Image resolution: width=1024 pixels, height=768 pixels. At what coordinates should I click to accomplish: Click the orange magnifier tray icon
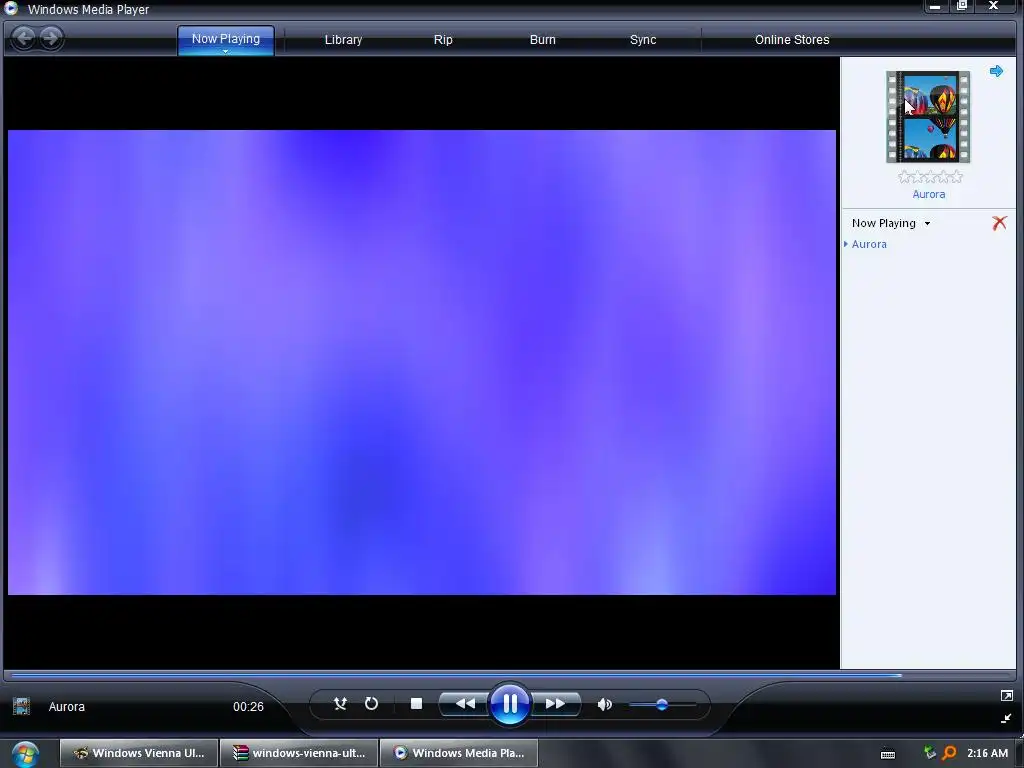(949, 753)
